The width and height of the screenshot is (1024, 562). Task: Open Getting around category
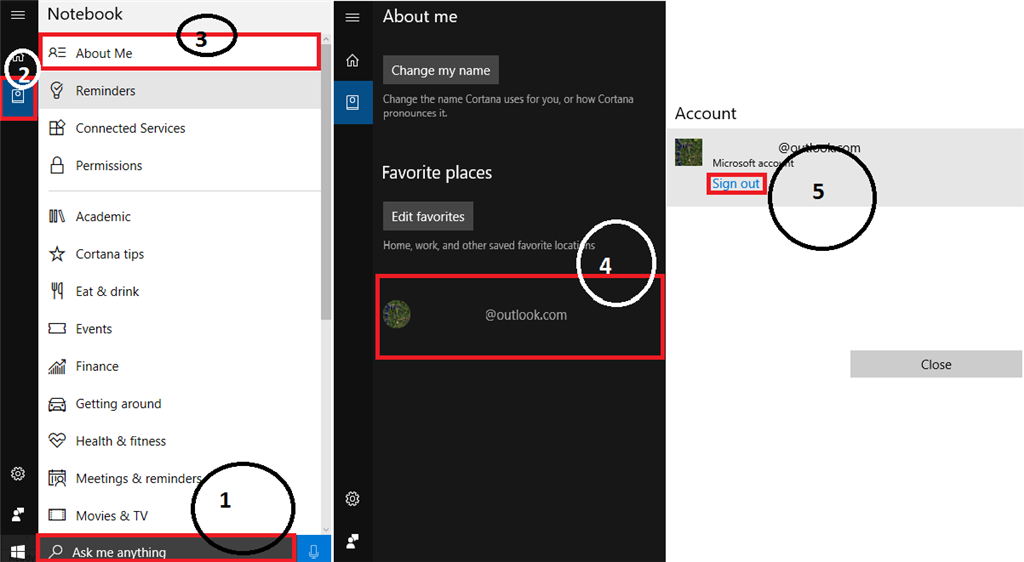pos(180,403)
